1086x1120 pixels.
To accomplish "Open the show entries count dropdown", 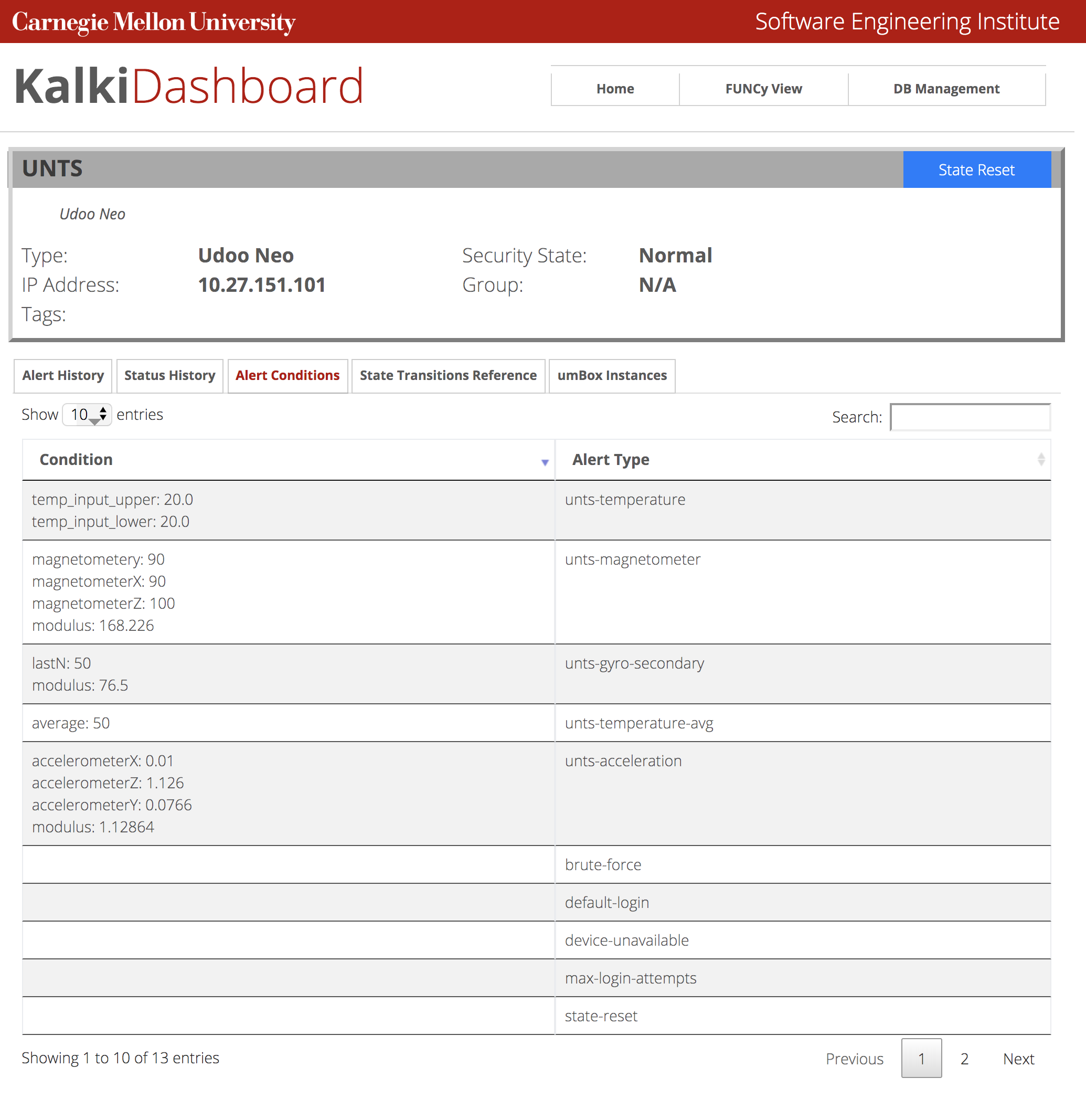I will (87, 414).
